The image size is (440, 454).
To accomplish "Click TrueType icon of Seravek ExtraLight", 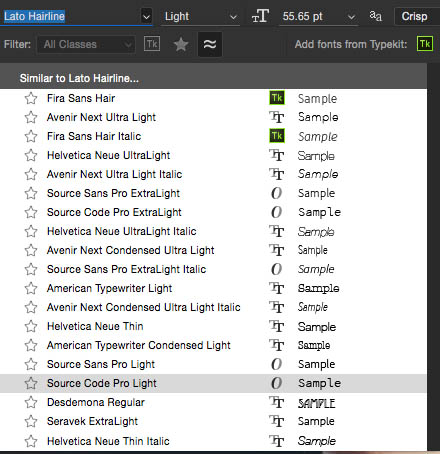I will (x=277, y=421).
